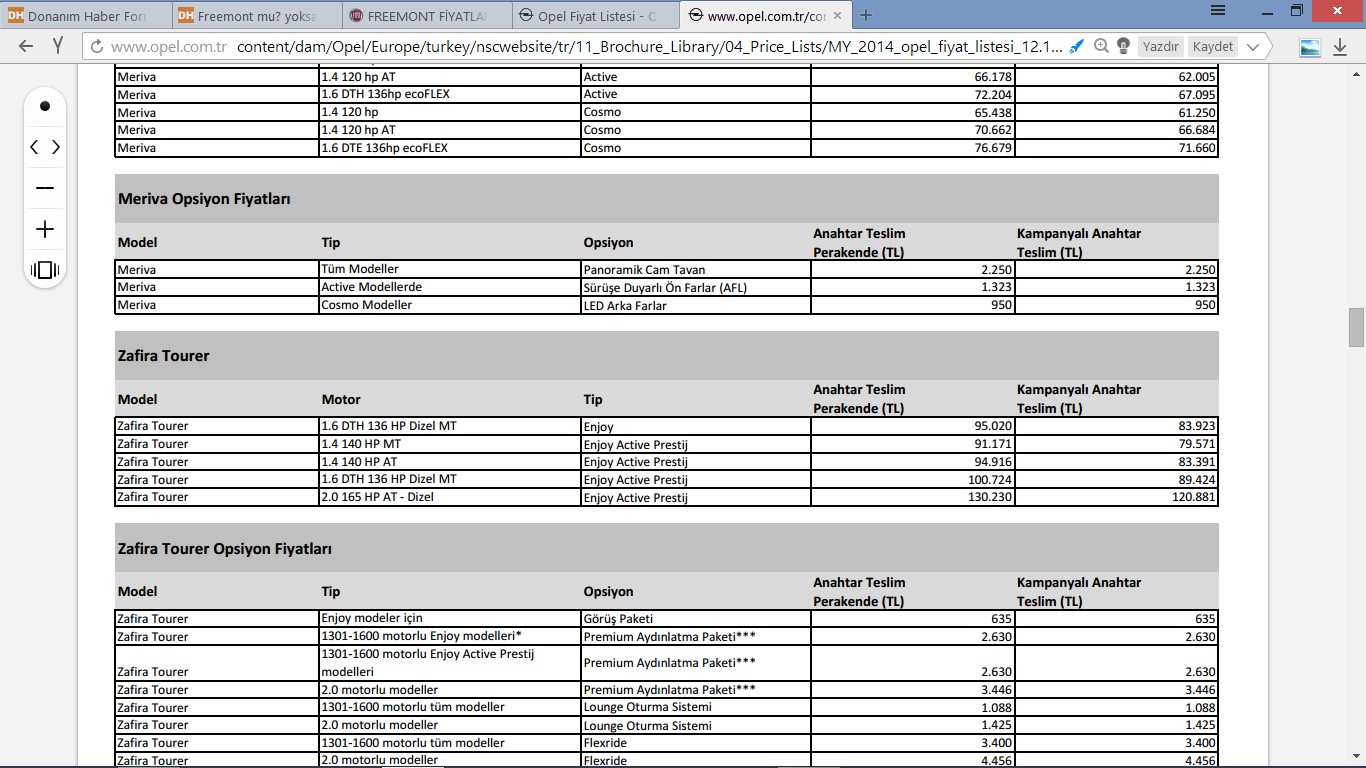Click 'Meriva Opsiyon Fiyatları' section heading

click(204, 199)
